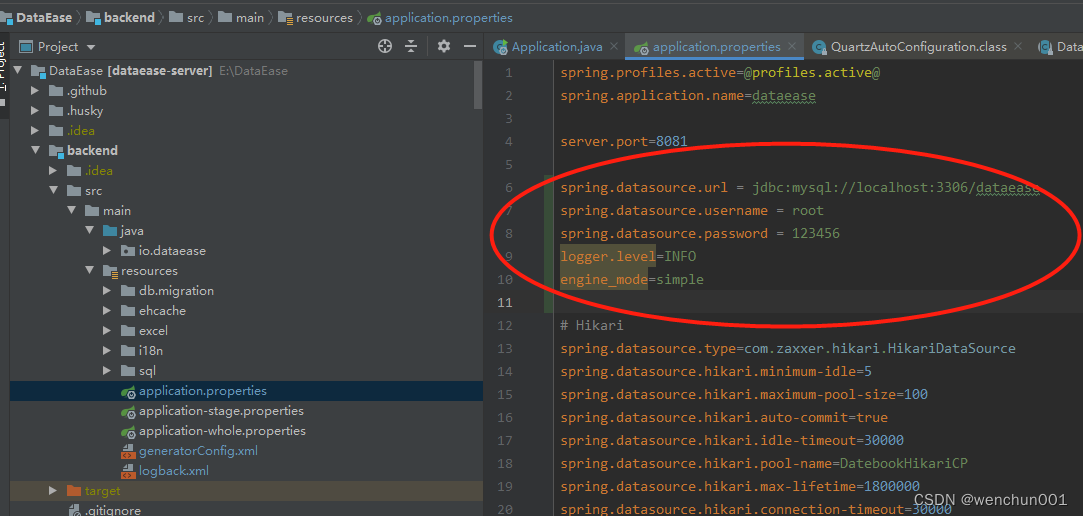This screenshot has width=1083, height=516.
Task: Expand the sql folder
Action: coord(107,371)
